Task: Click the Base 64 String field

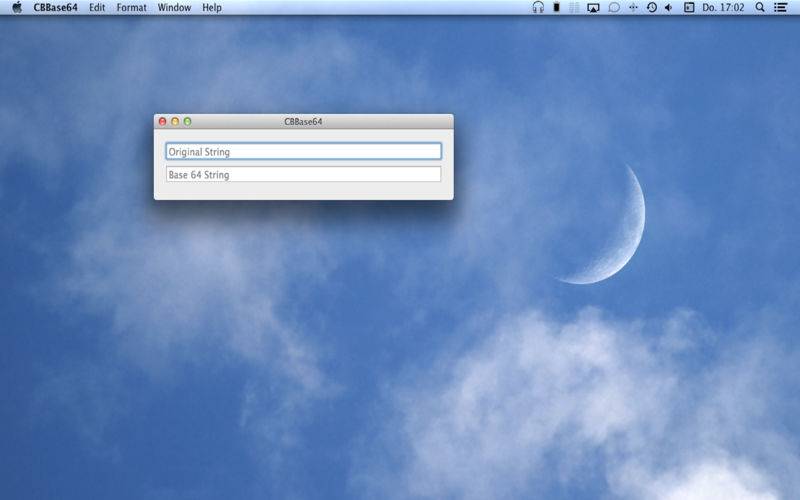Action: pos(302,175)
